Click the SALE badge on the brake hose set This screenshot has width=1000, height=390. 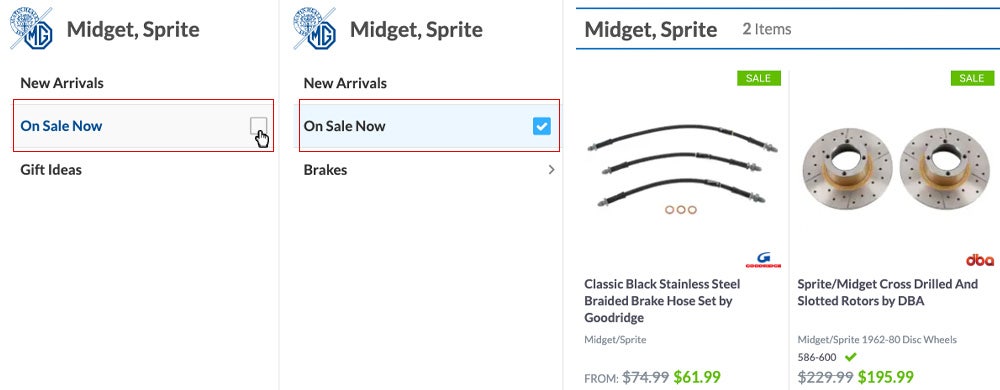click(758, 78)
